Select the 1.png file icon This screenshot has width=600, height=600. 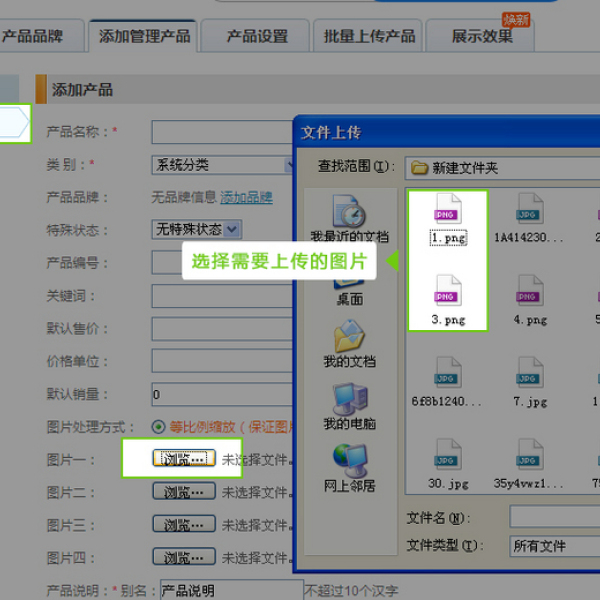coord(448,209)
